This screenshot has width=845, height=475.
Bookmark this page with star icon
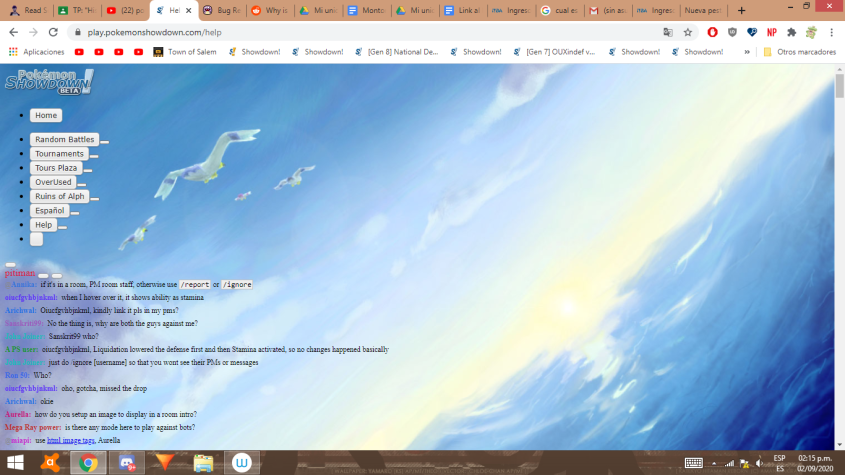point(688,32)
